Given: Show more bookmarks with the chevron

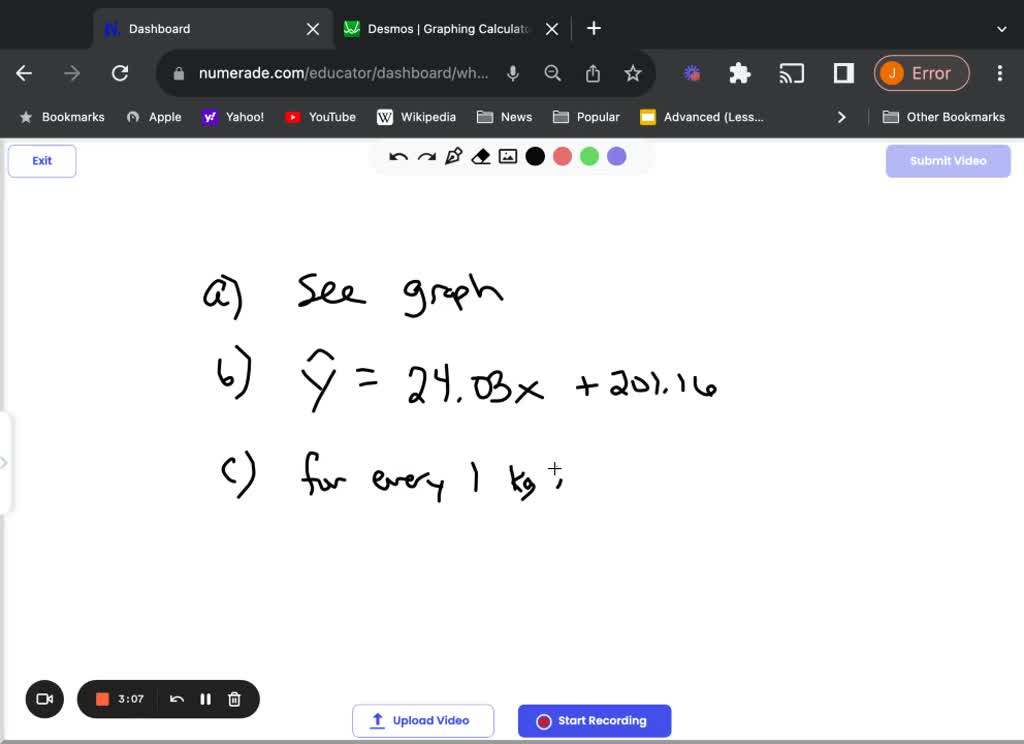Looking at the screenshot, I should tap(841, 117).
